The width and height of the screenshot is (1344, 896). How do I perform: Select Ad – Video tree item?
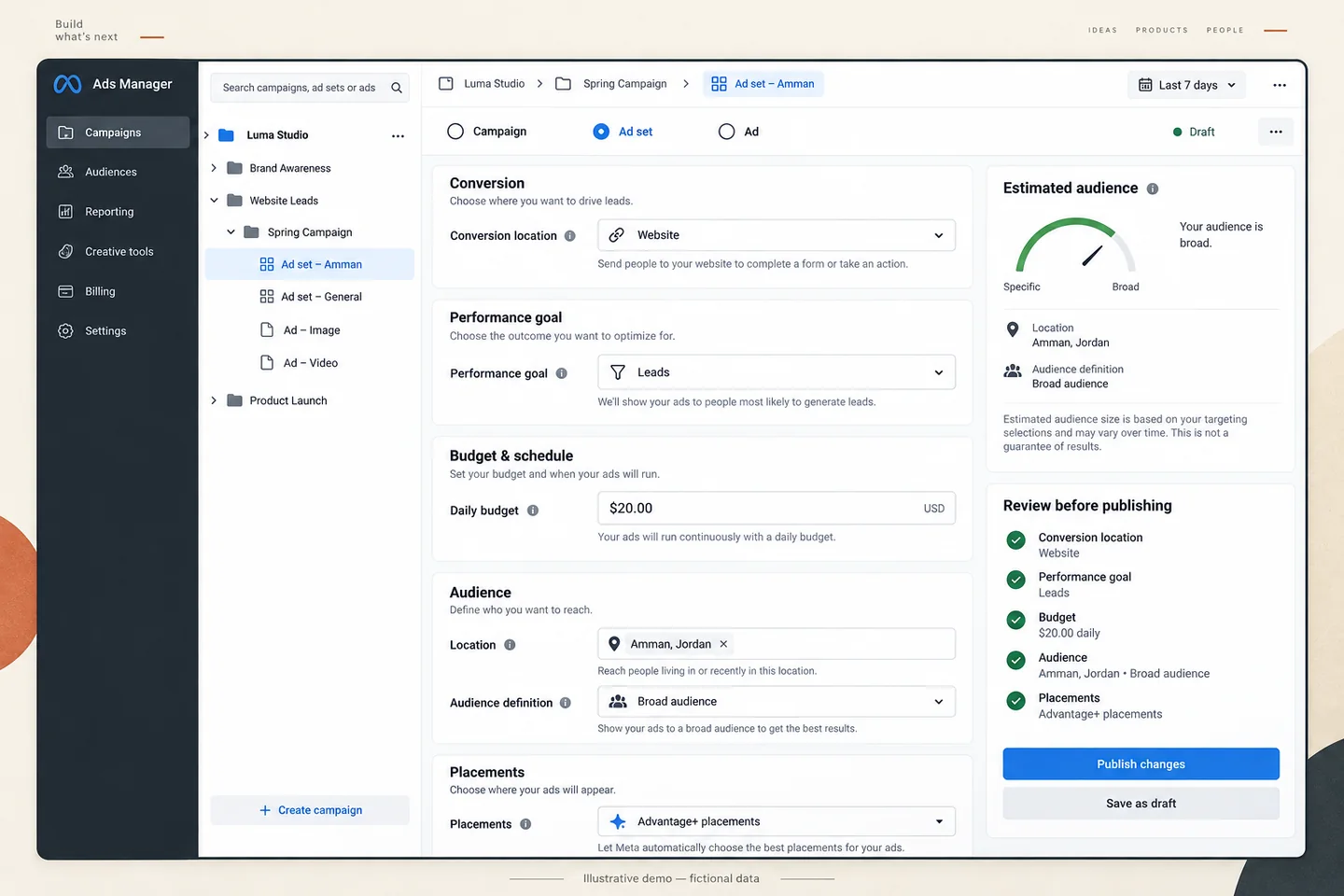coord(310,363)
